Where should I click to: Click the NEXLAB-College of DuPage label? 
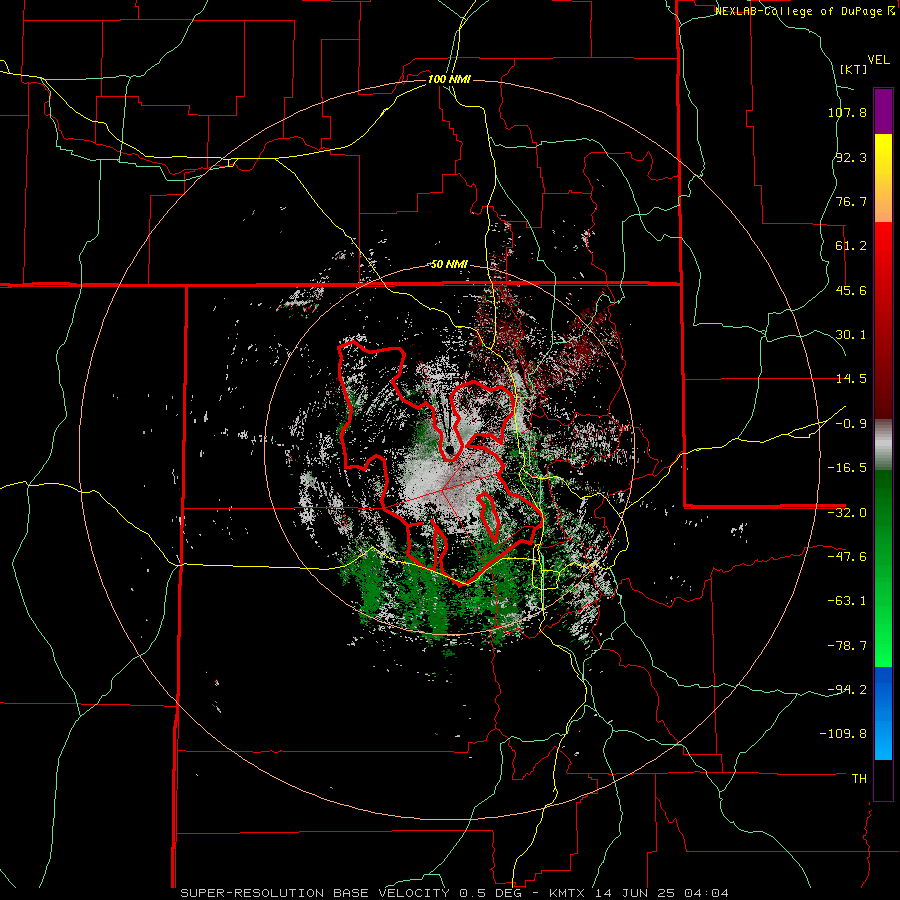click(800, 11)
